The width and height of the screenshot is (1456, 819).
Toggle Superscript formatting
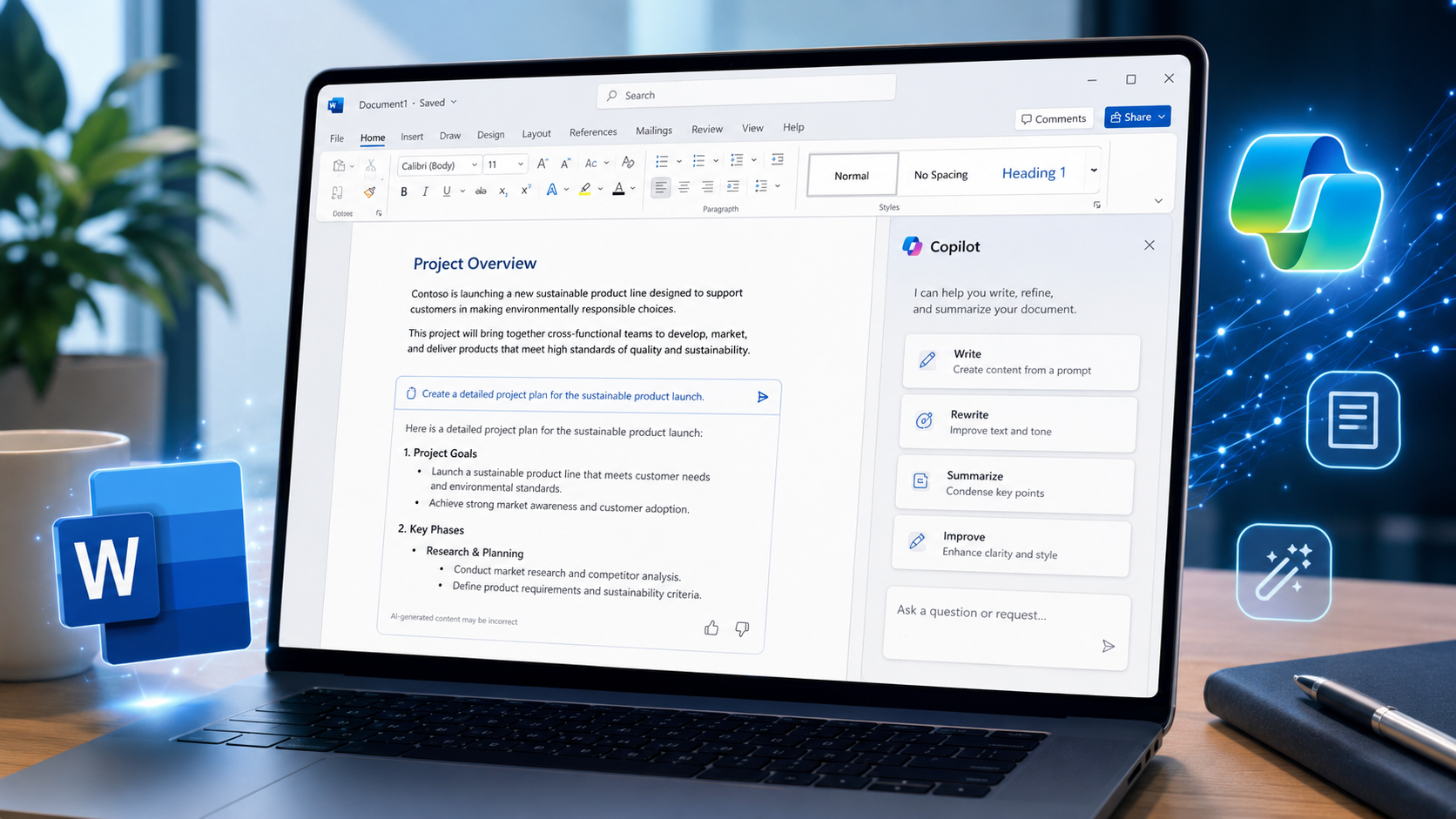(x=526, y=191)
